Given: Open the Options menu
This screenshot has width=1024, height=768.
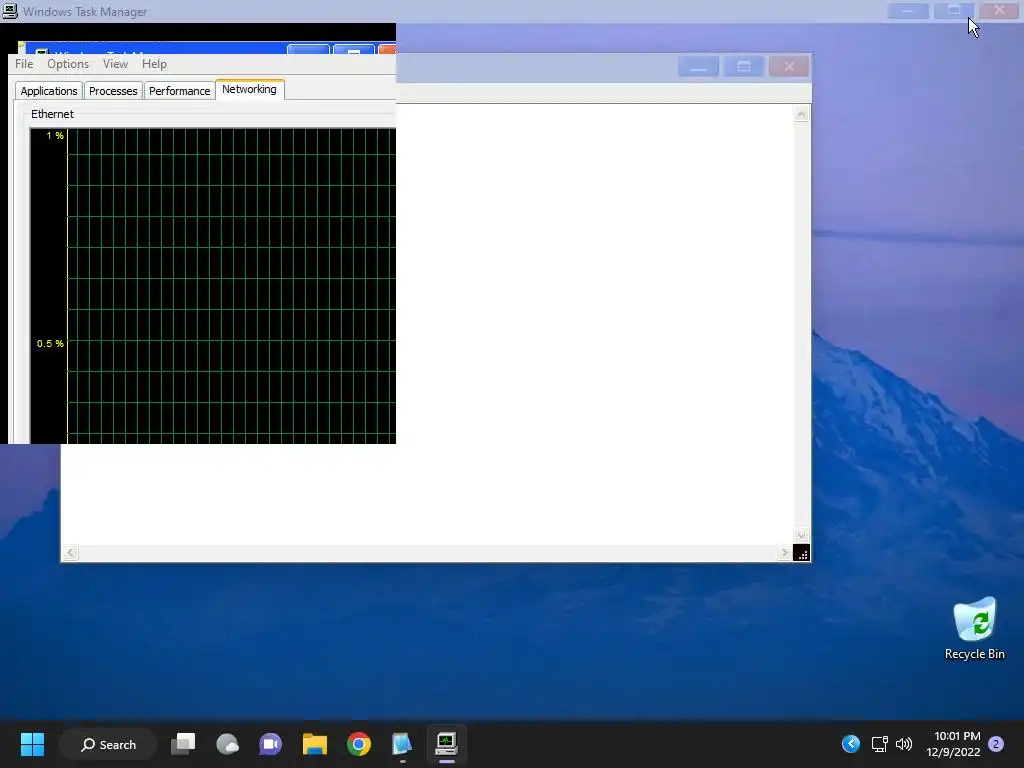Looking at the screenshot, I should (68, 64).
